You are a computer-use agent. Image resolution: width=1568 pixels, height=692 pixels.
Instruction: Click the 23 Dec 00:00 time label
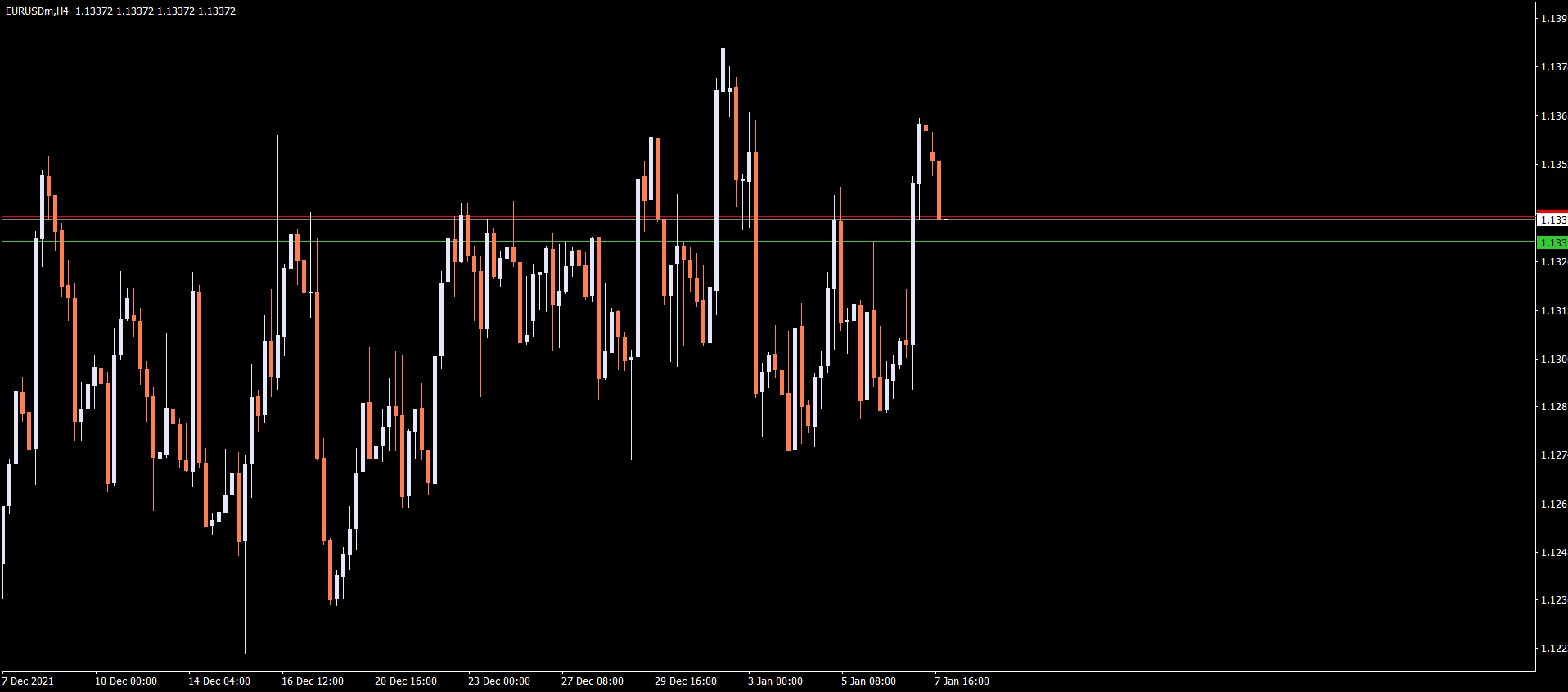(499, 681)
